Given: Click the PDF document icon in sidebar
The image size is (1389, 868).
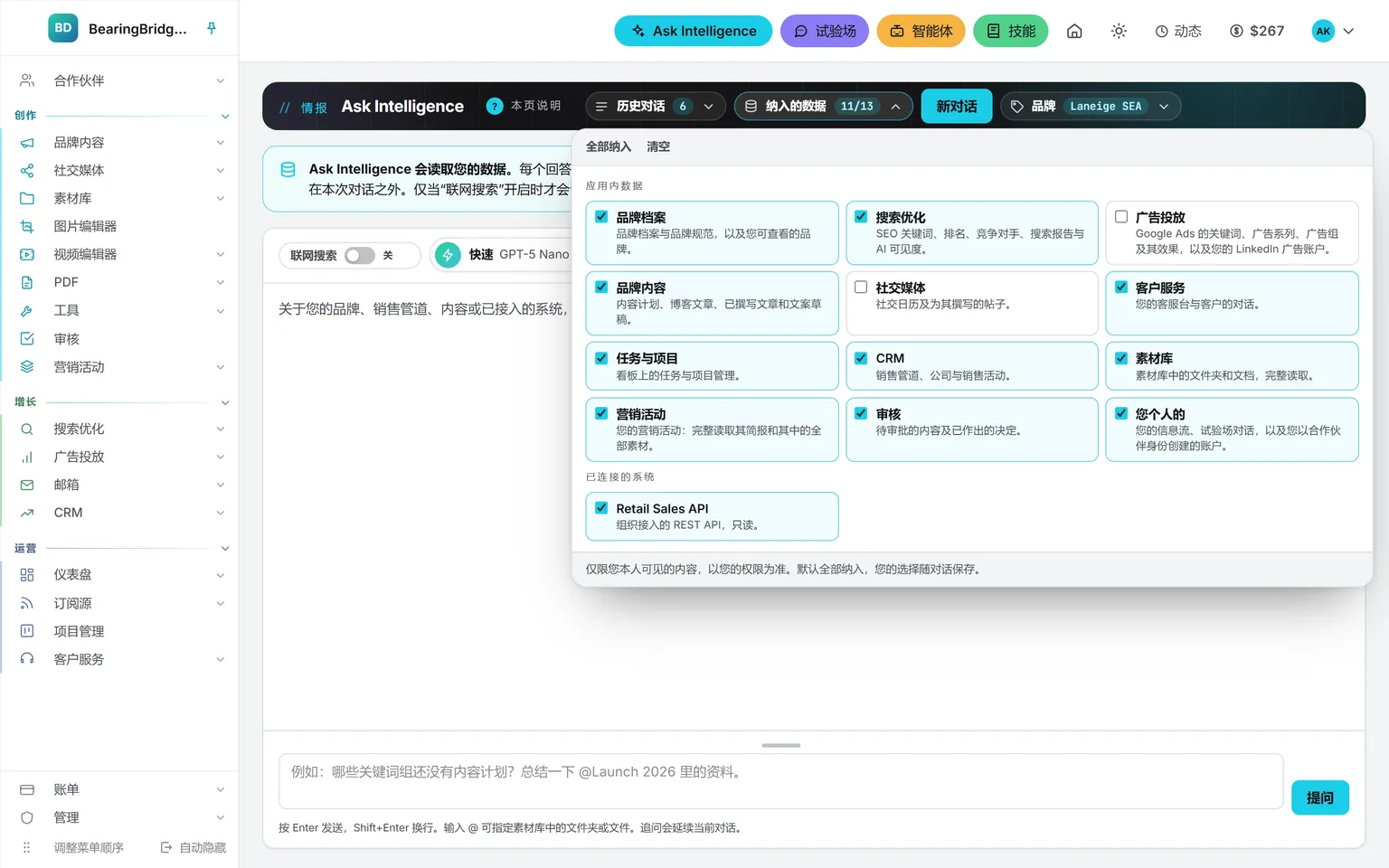Looking at the screenshot, I should pos(27,282).
